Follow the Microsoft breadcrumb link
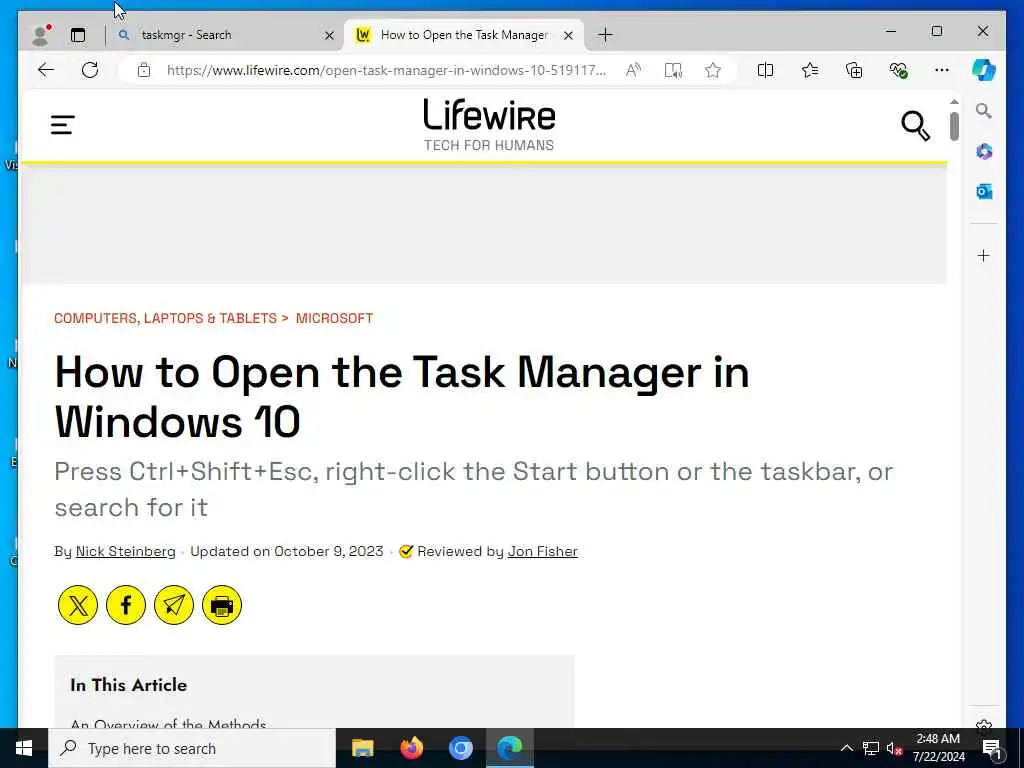 [334, 318]
